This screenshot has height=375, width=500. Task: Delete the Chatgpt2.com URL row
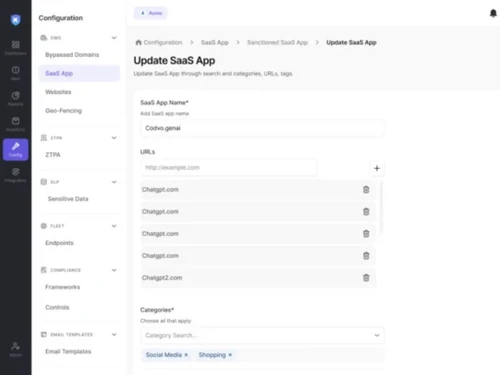point(366,278)
